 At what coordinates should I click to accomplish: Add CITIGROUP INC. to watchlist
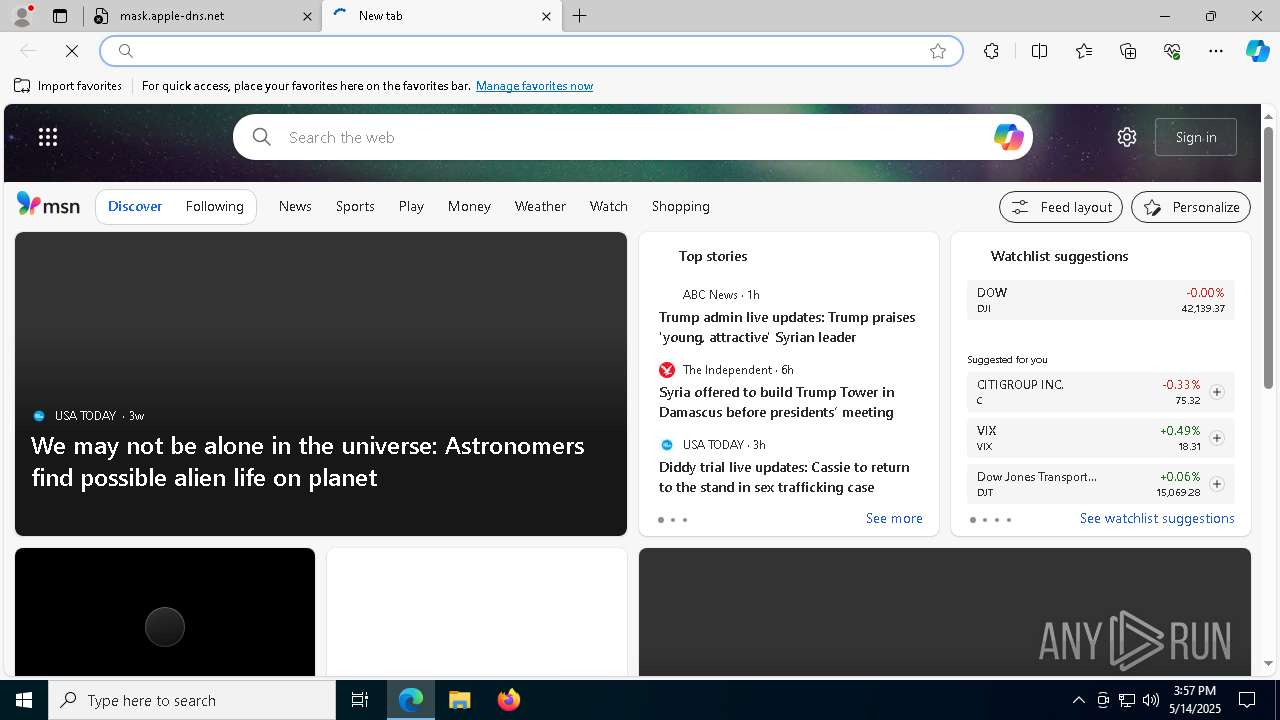coord(1217,392)
